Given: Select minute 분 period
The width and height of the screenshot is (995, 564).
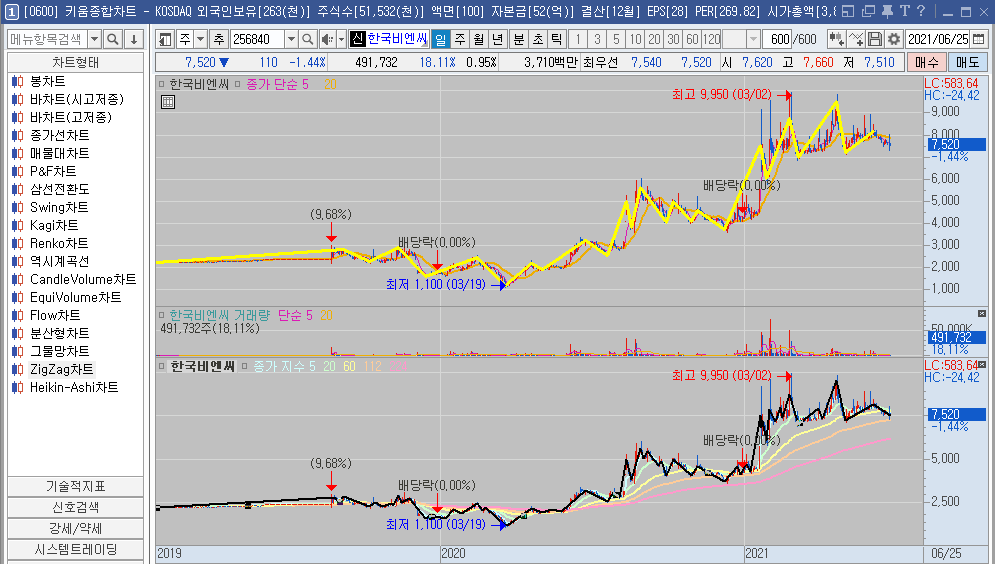Looking at the screenshot, I should pyautogui.click(x=518, y=39).
